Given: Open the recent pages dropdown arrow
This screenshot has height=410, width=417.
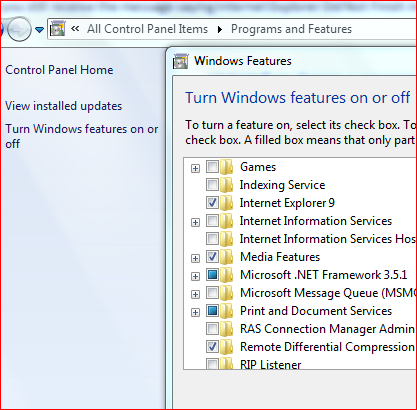Looking at the screenshot, I should (x=40, y=30).
